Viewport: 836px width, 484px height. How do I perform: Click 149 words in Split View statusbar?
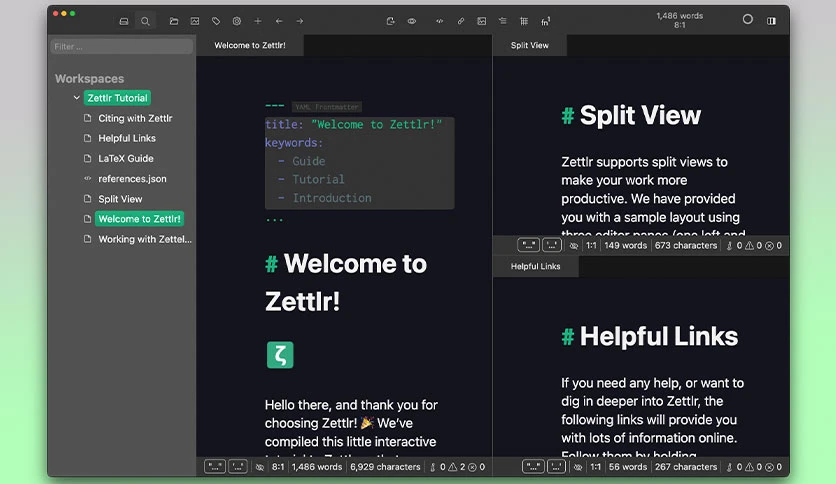pos(625,246)
